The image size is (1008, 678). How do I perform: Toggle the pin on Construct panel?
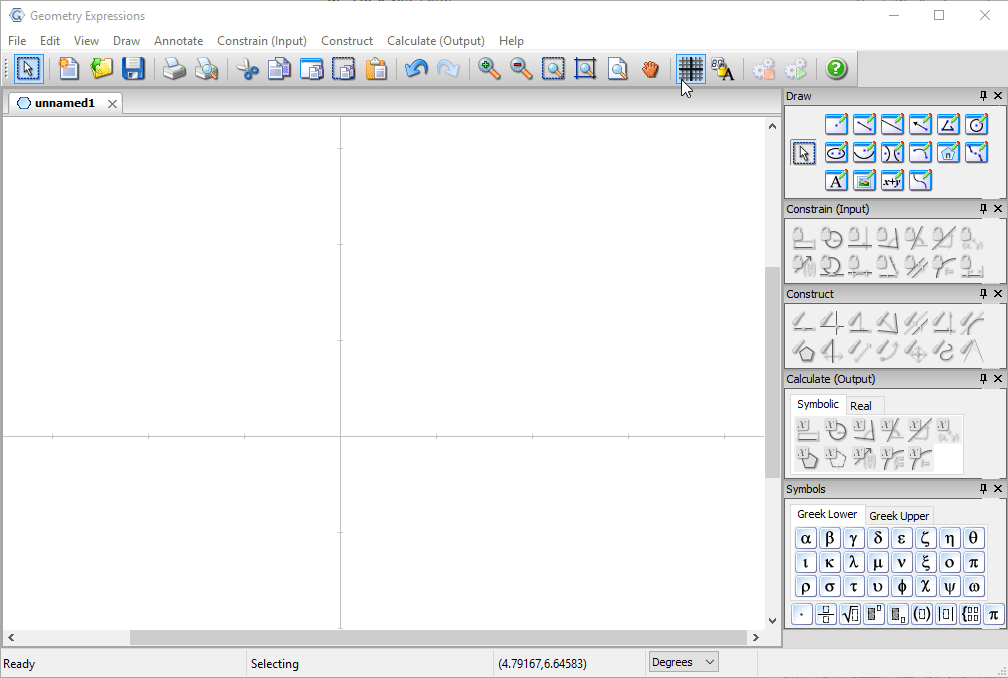tap(983, 294)
